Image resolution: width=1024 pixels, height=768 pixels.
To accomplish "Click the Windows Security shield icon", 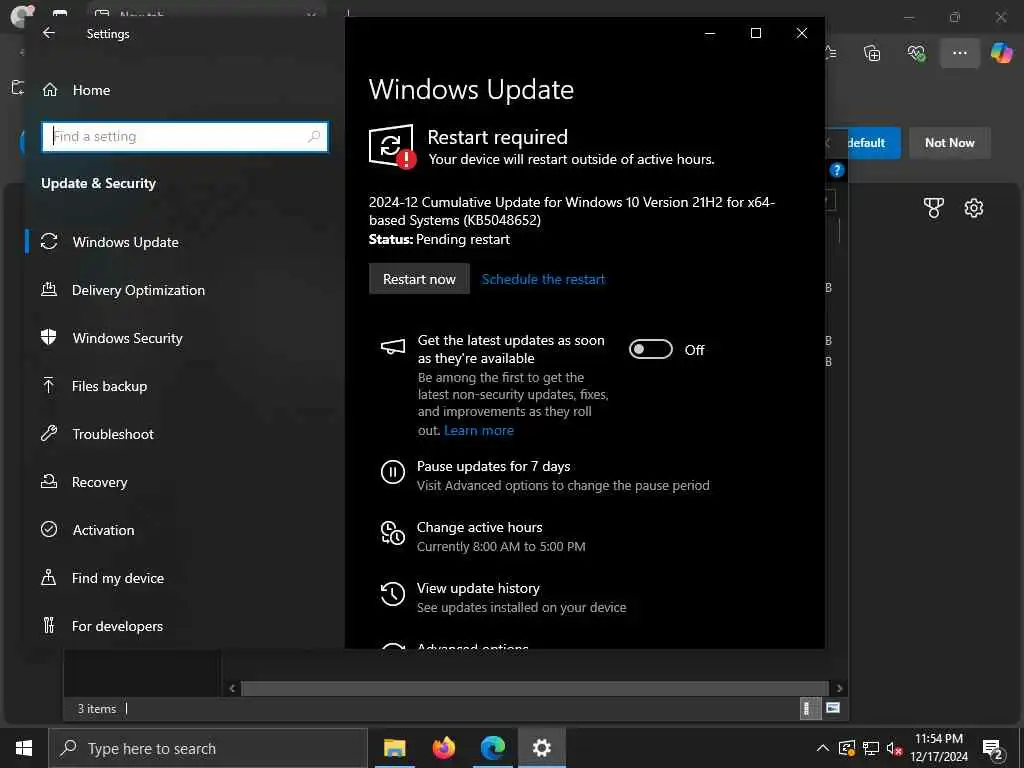I will pos(48,337).
